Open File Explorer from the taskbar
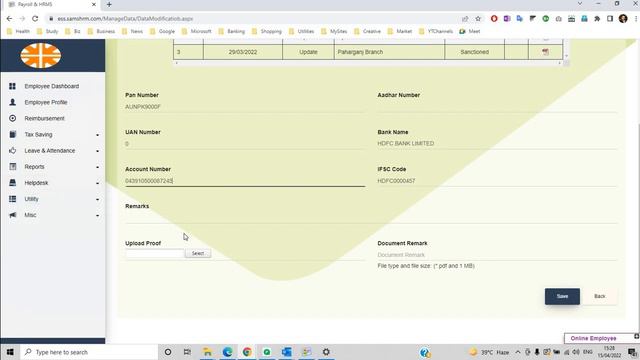This screenshot has width=640, height=360. coord(207,352)
